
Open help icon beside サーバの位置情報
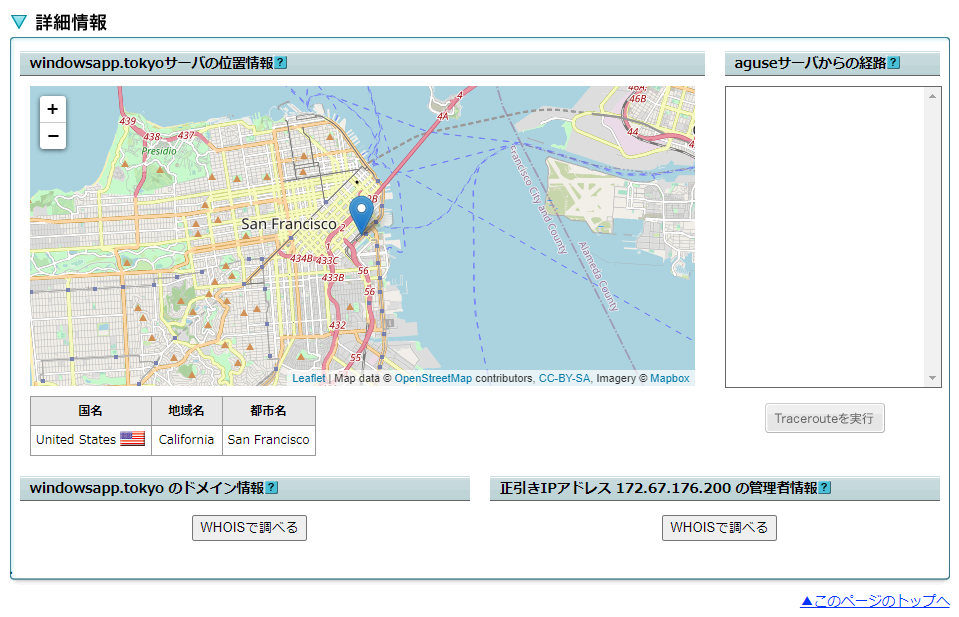[281, 62]
